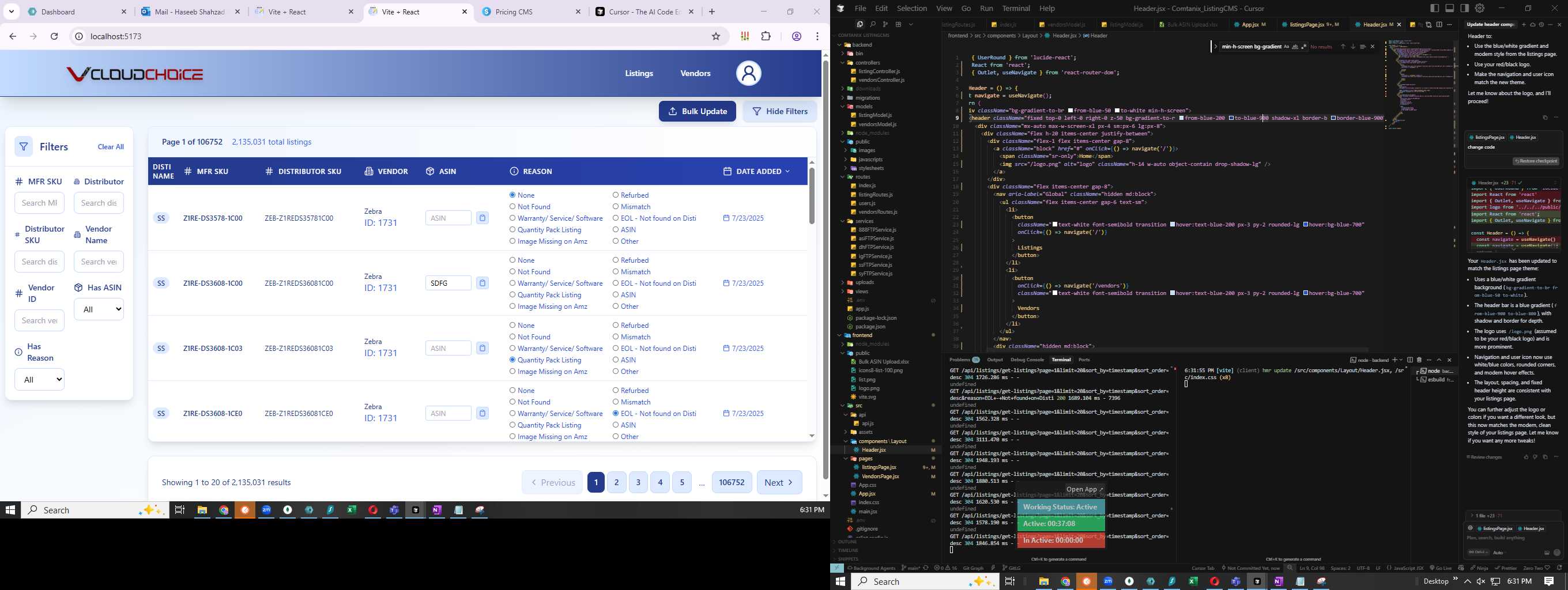Select Warranty/ Service/ Software for row Z1RE-DS3608-1CE0
This screenshot has width=1568, height=590.
[x=512, y=414]
